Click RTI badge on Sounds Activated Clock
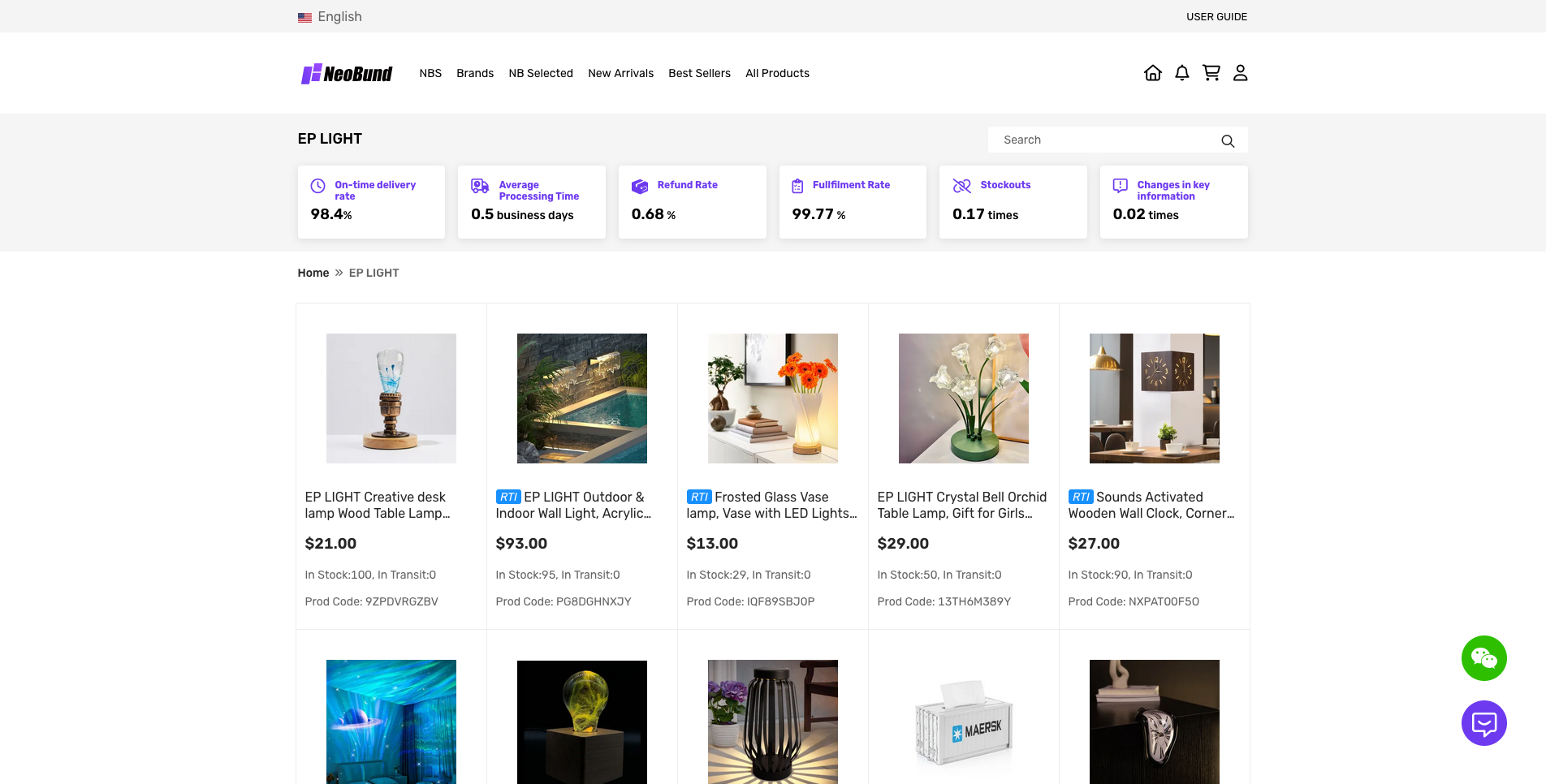 coord(1081,497)
